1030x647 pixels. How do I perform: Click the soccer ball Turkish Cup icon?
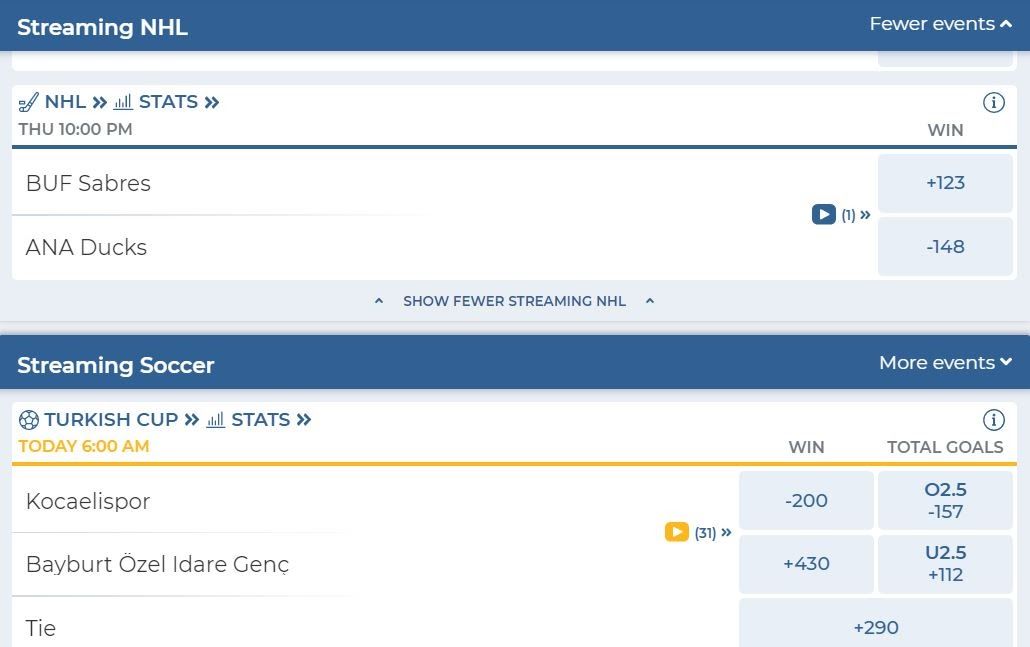[28, 420]
